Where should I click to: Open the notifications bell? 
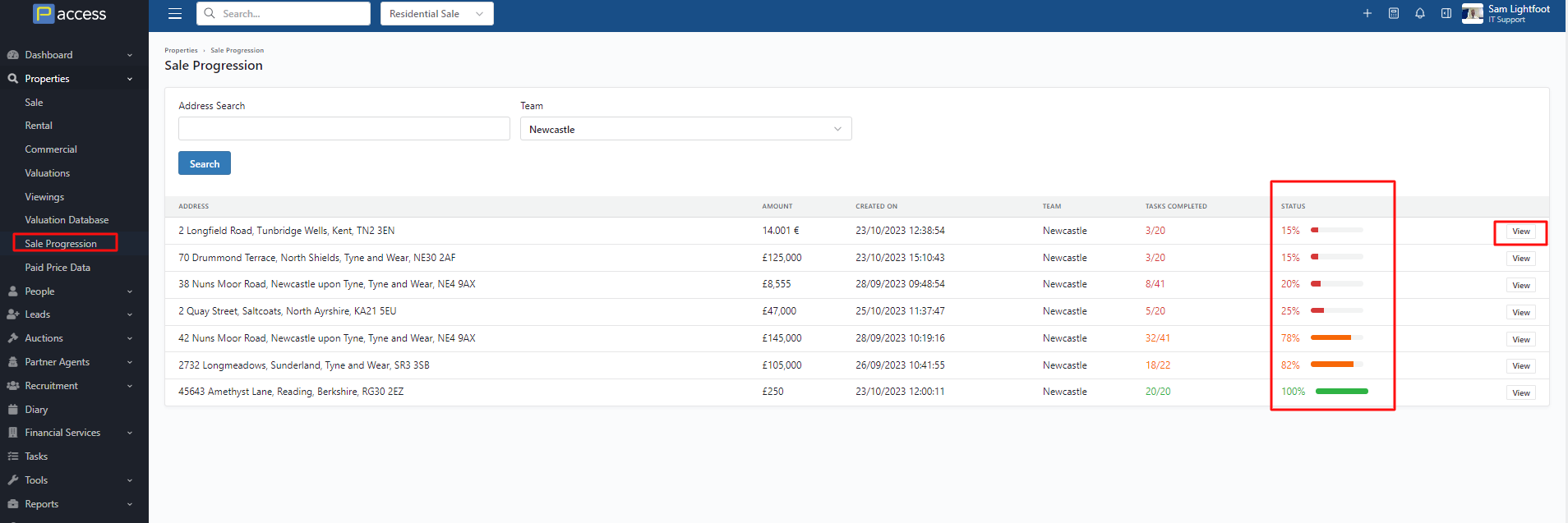tap(1420, 13)
